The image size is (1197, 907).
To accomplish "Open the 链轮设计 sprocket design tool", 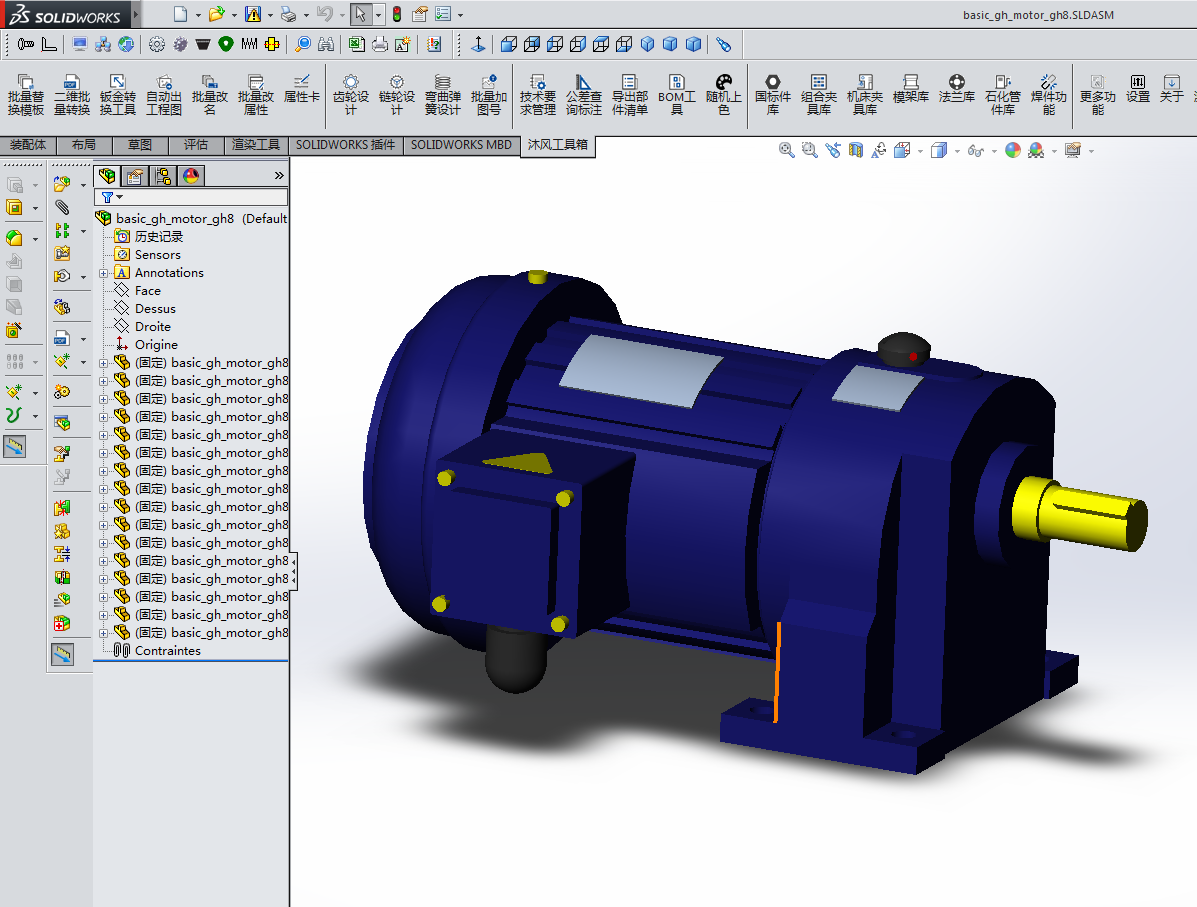I will tap(397, 95).
